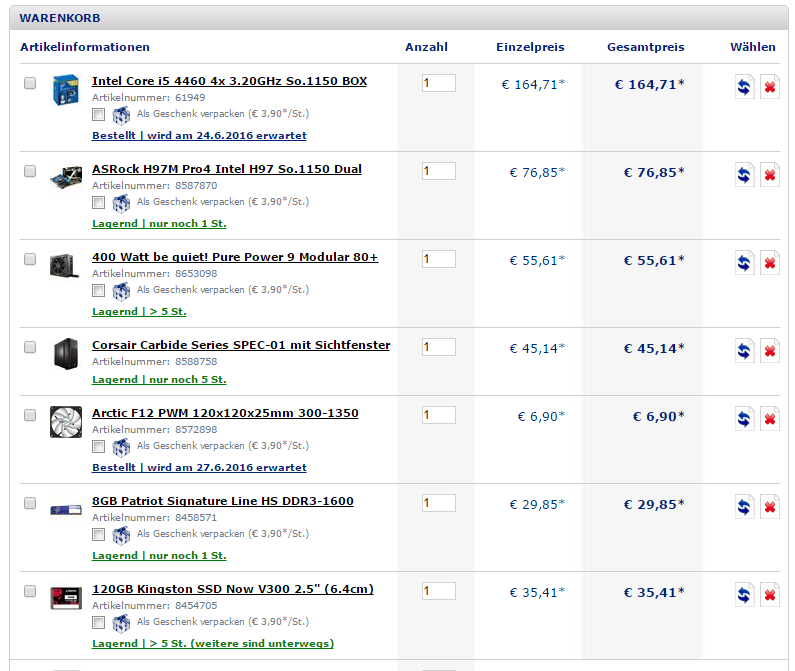Select the ASRock H97M Pro4 row checkbox

point(30,171)
